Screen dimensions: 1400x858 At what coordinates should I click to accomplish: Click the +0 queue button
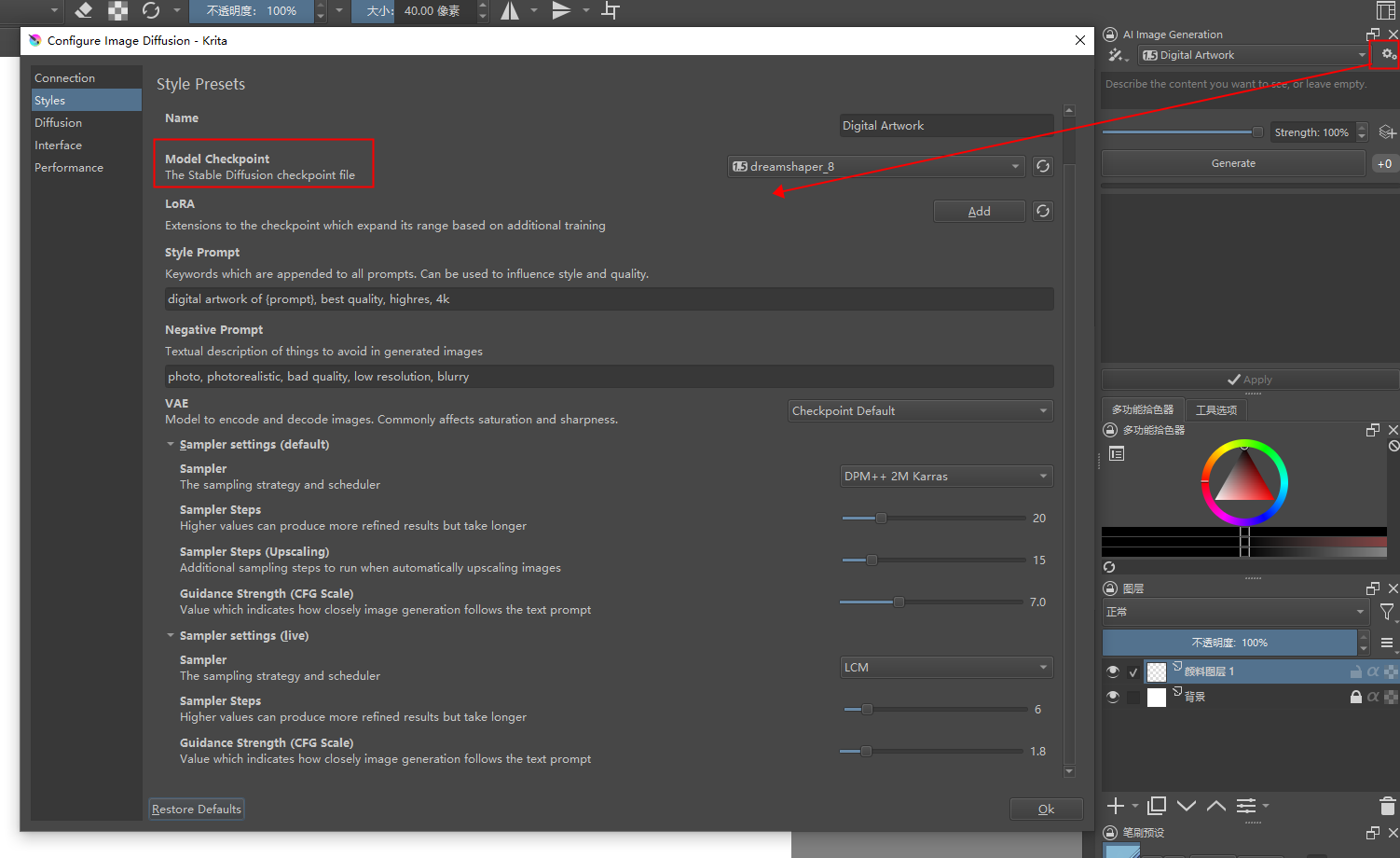pos(1384,163)
